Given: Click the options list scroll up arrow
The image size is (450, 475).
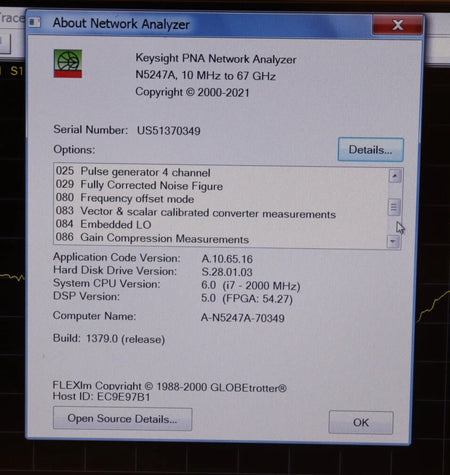Looking at the screenshot, I should (x=395, y=176).
